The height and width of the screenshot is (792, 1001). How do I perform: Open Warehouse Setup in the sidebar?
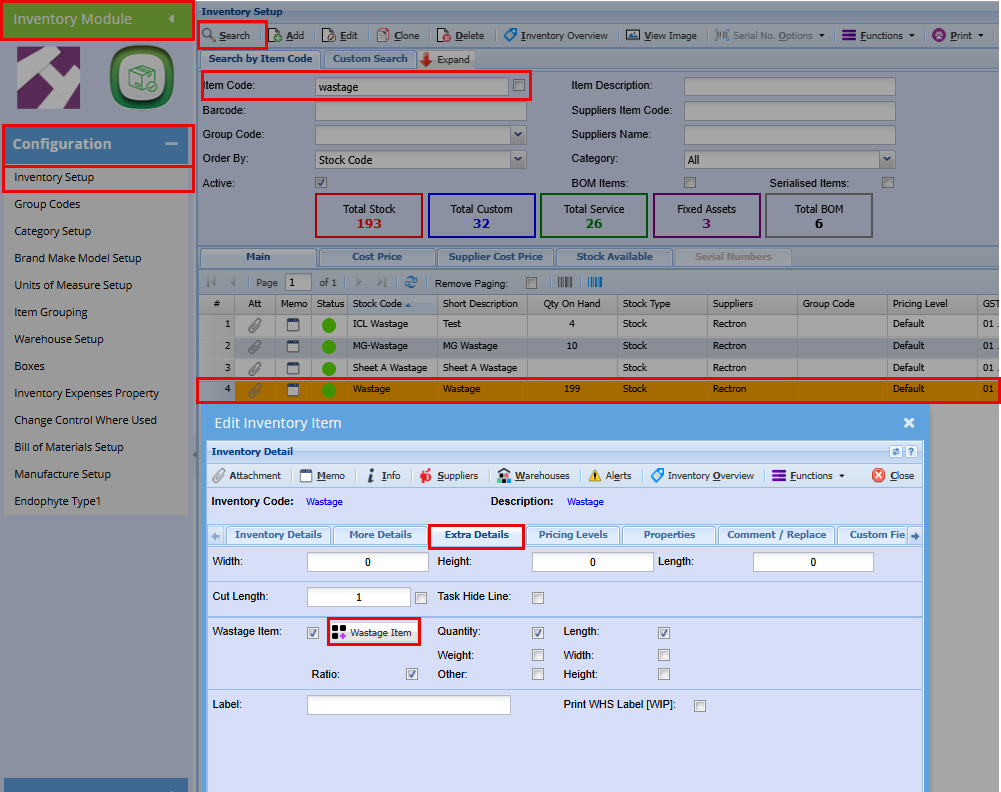pyautogui.click(x=59, y=339)
